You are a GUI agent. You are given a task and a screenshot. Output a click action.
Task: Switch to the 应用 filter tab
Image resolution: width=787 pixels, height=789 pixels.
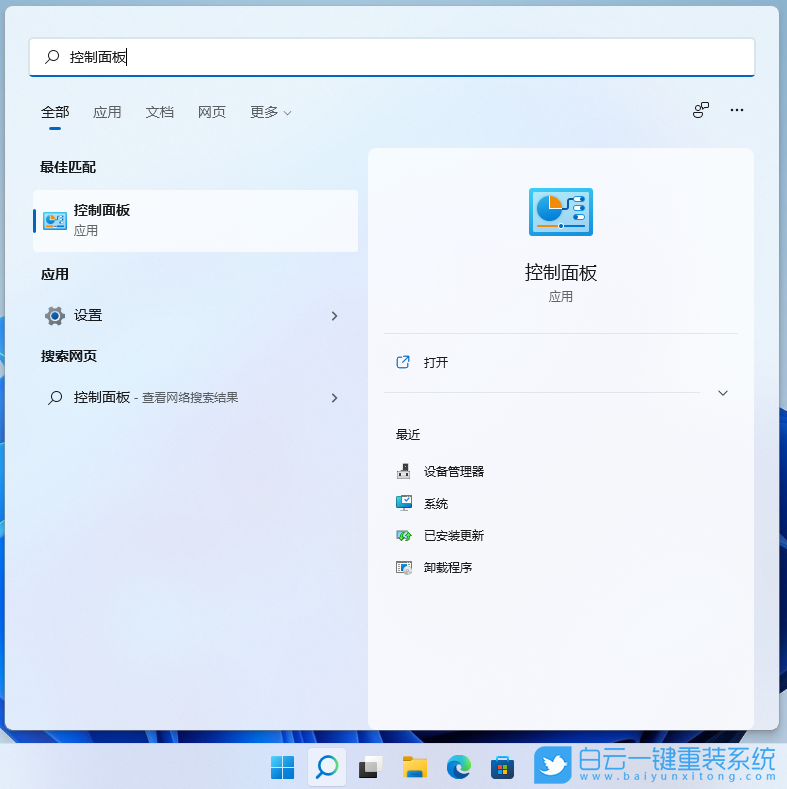click(x=107, y=112)
